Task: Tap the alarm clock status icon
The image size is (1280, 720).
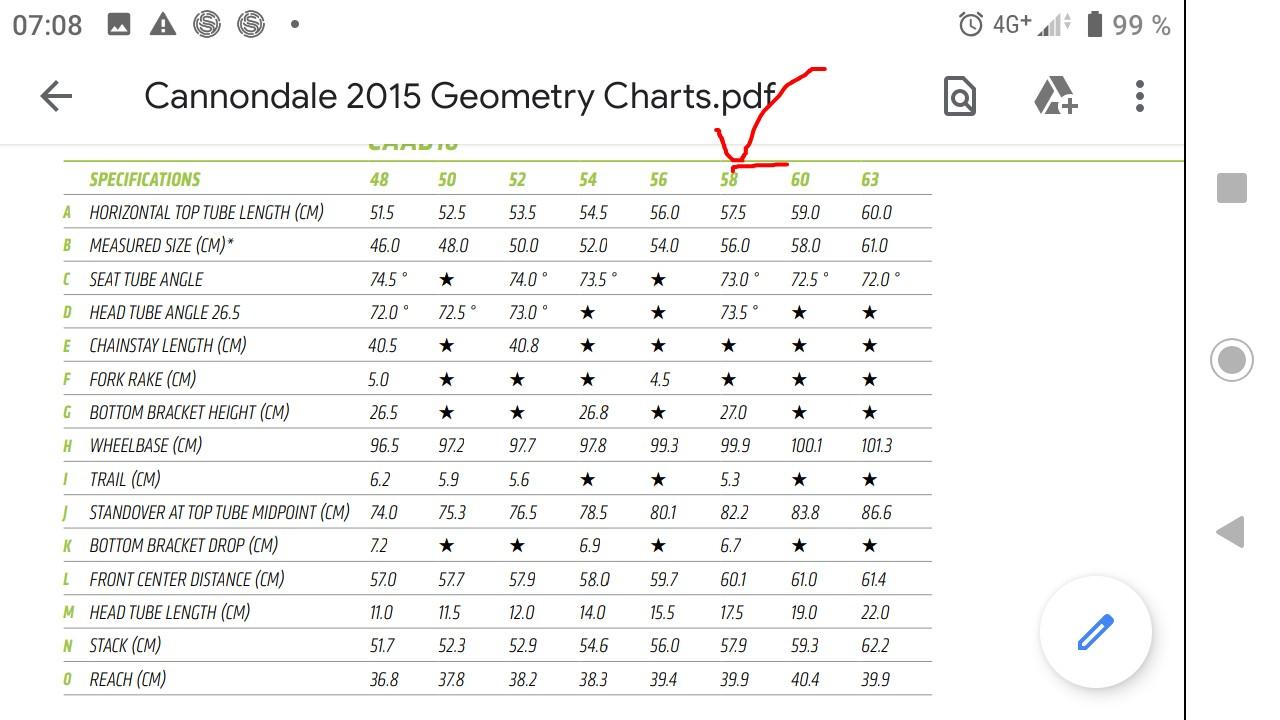Action: pos(970,24)
